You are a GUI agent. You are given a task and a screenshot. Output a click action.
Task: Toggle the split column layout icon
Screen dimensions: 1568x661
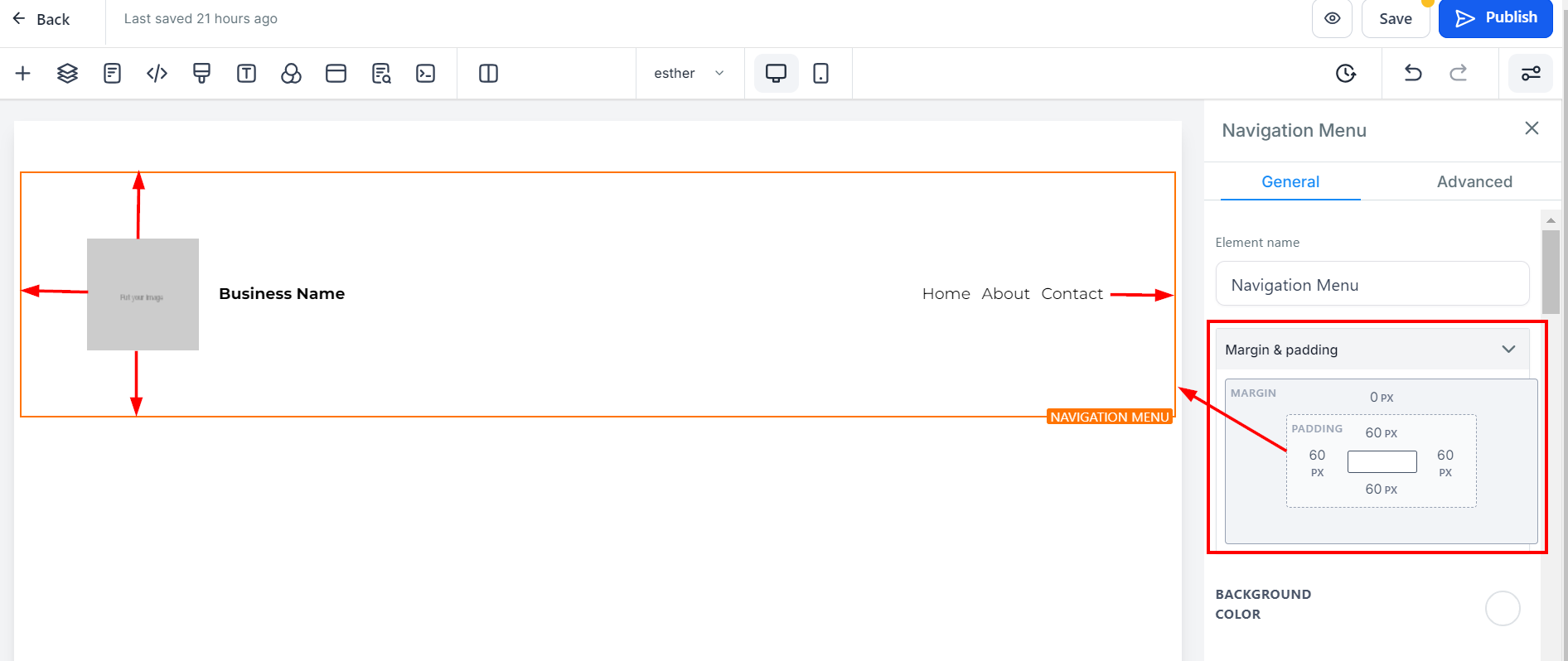488,74
